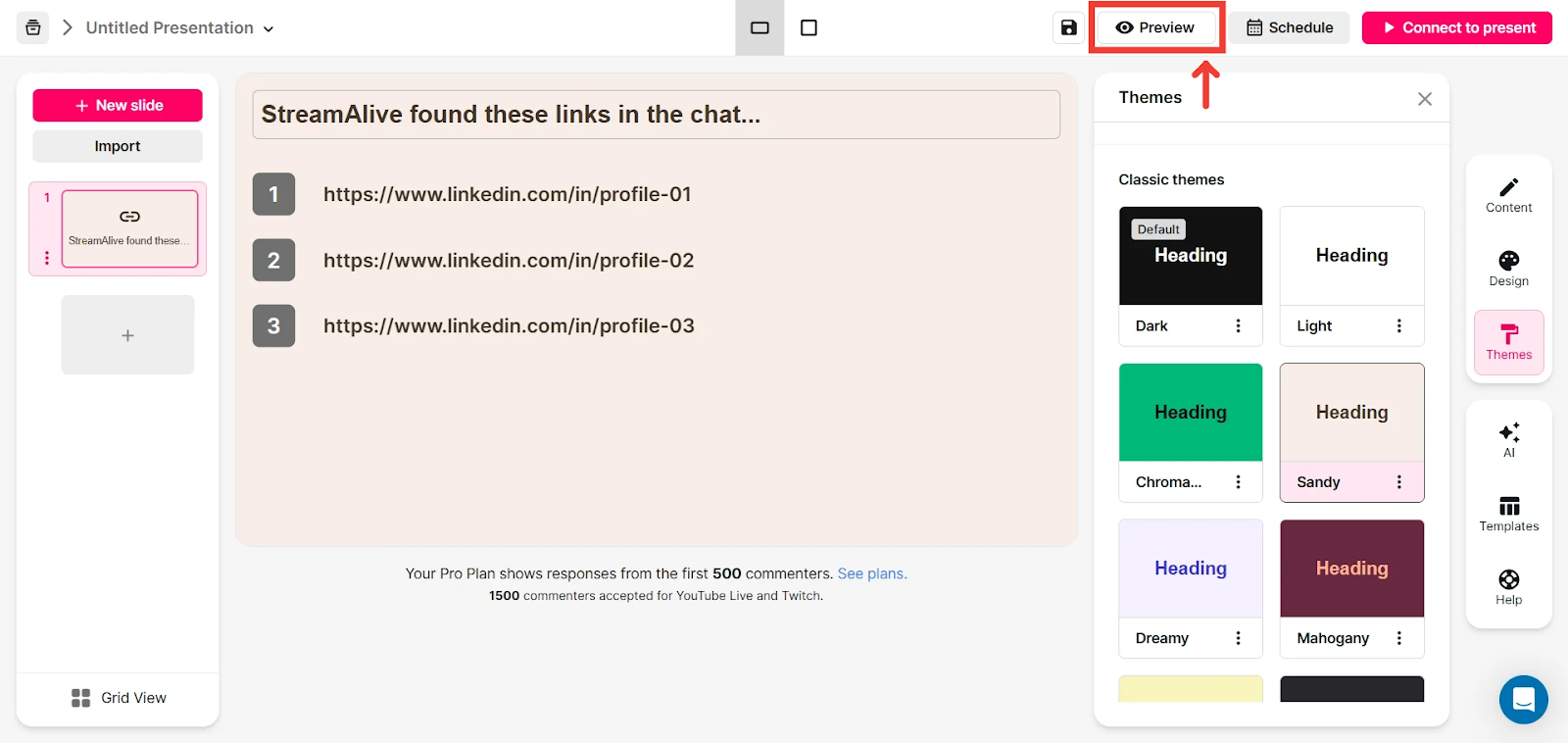
Task: Add a New slide
Action: tap(118, 105)
